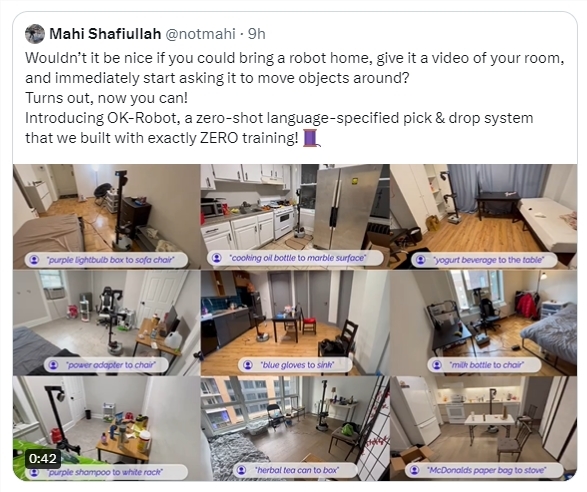Image resolution: width=587 pixels, height=492 pixels.
Task: Select the 'milk bottle to chair' bedroom tile
Action: tap(483, 323)
